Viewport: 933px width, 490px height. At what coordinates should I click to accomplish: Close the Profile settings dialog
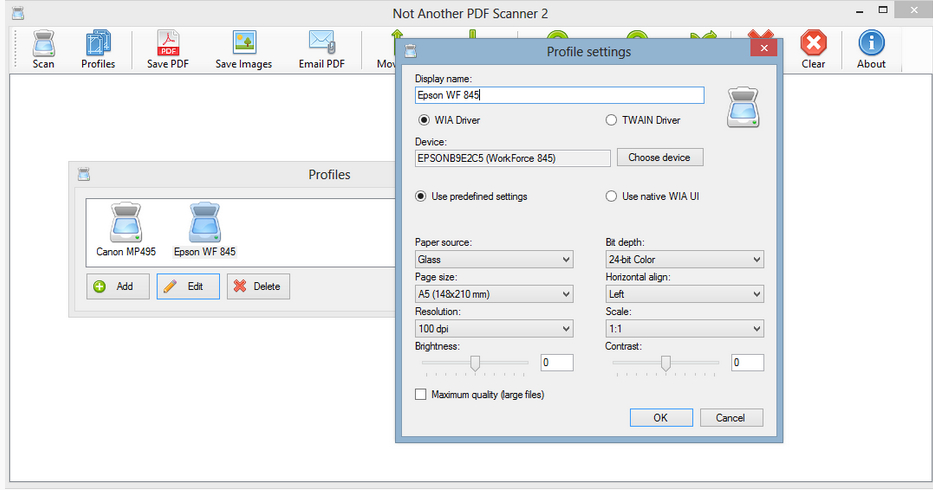click(764, 48)
